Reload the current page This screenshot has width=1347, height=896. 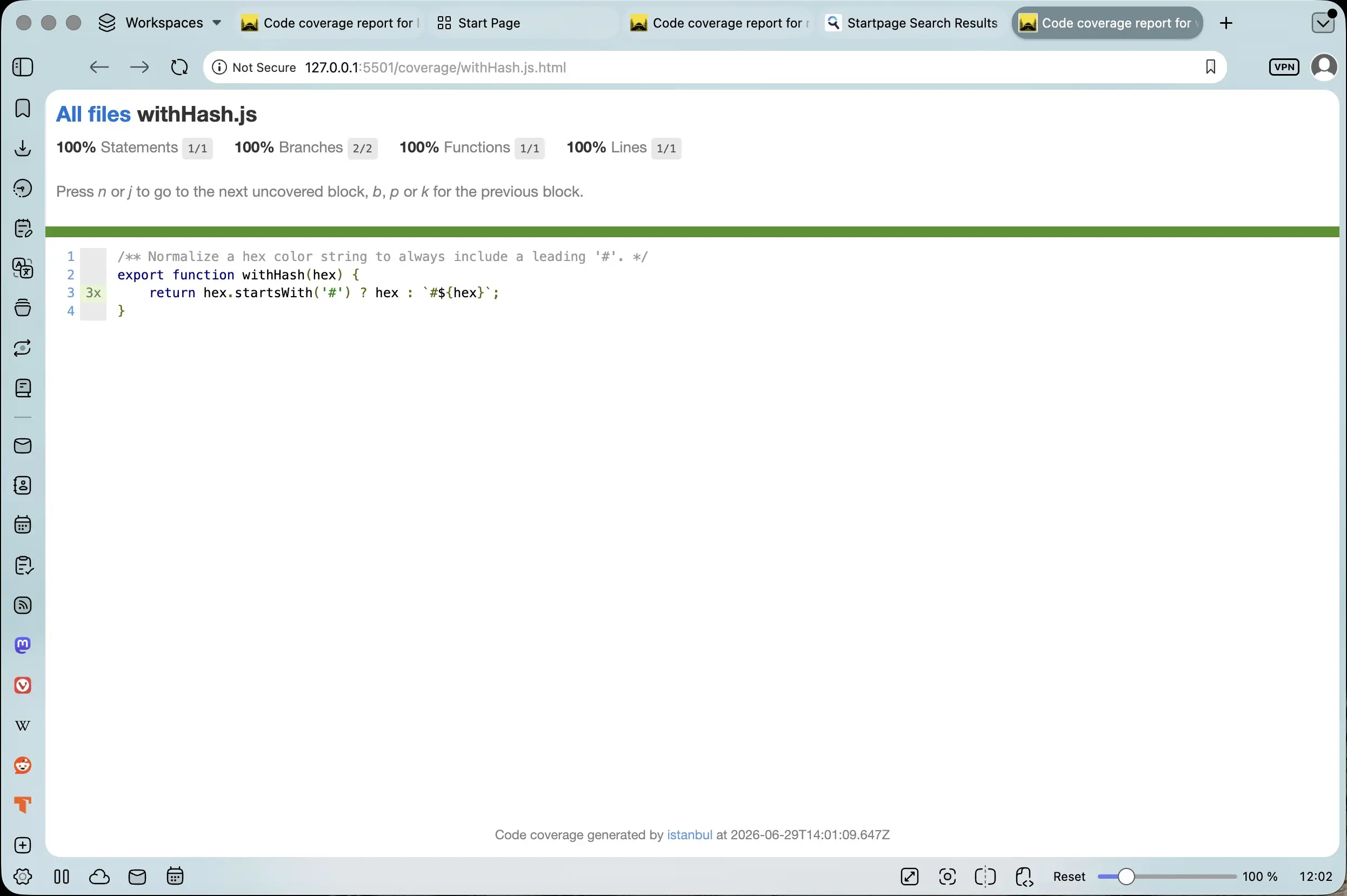point(179,68)
